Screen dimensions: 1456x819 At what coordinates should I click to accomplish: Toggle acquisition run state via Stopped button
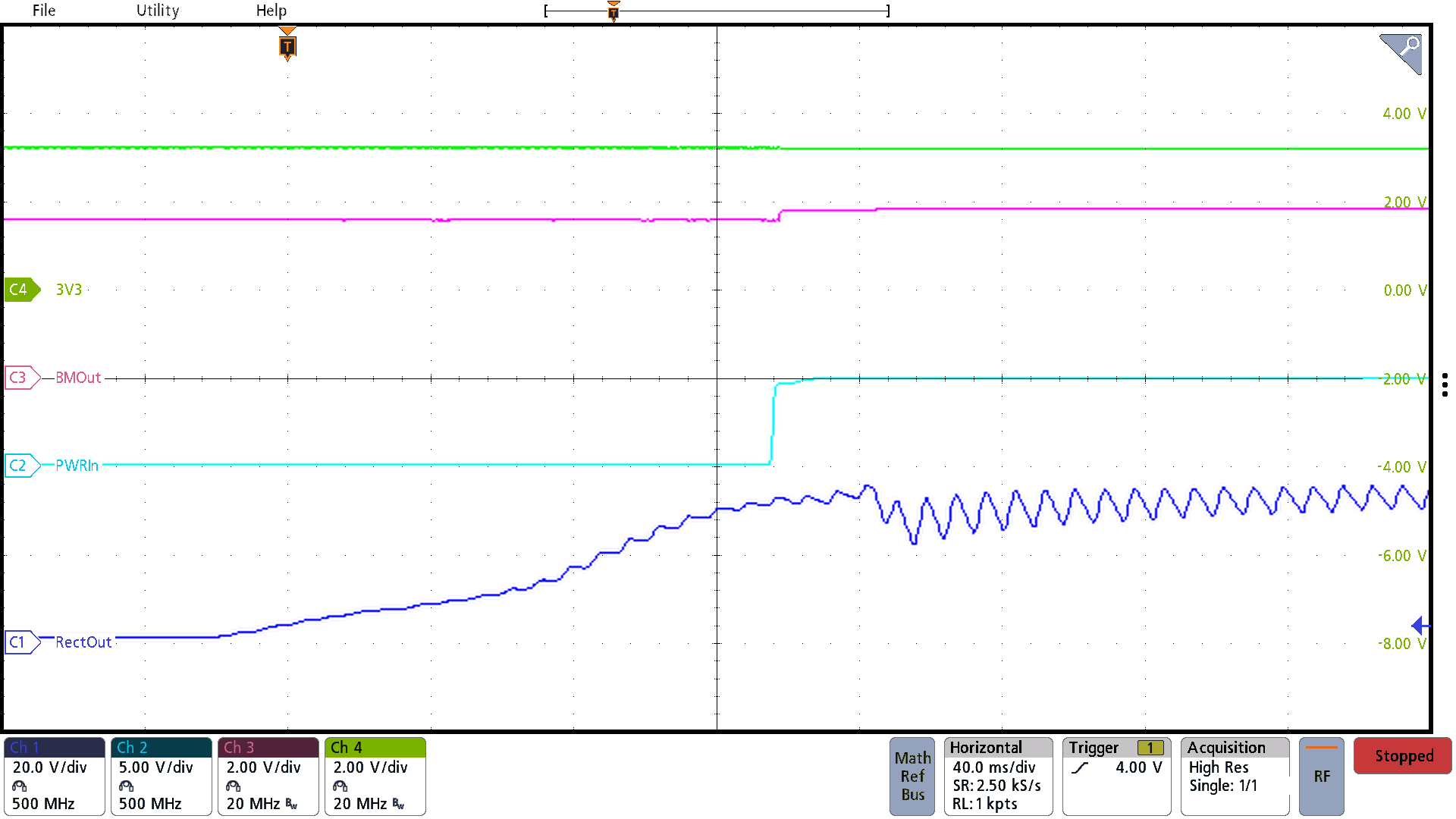pyautogui.click(x=1402, y=755)
